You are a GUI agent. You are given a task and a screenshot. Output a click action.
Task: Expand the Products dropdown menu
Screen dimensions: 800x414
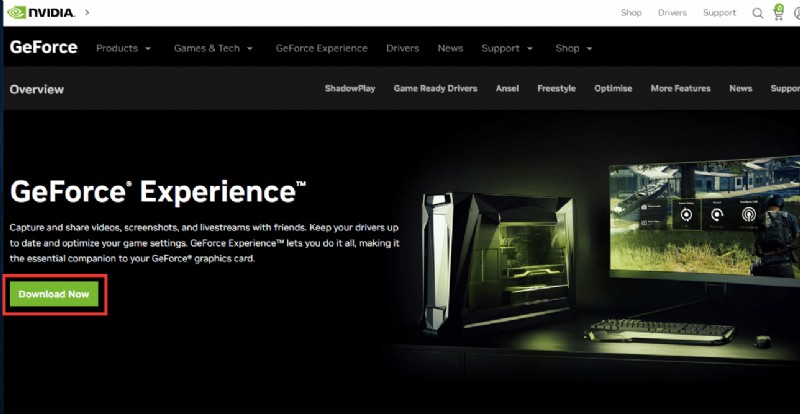(x=124, y=48)
